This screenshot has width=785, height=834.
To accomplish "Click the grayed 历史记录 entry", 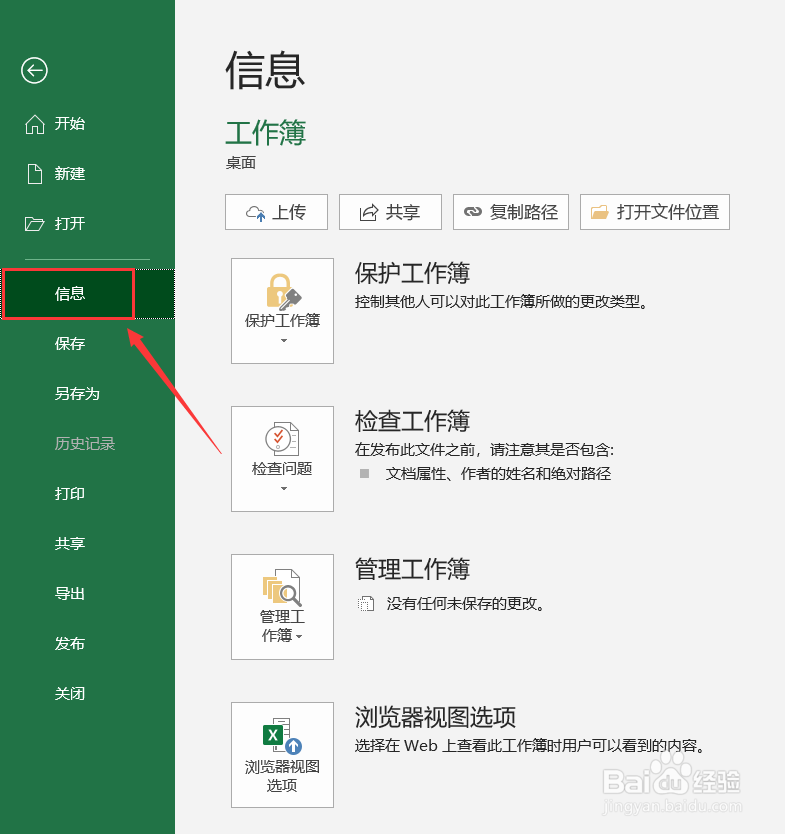I will (x=87, y=444).
